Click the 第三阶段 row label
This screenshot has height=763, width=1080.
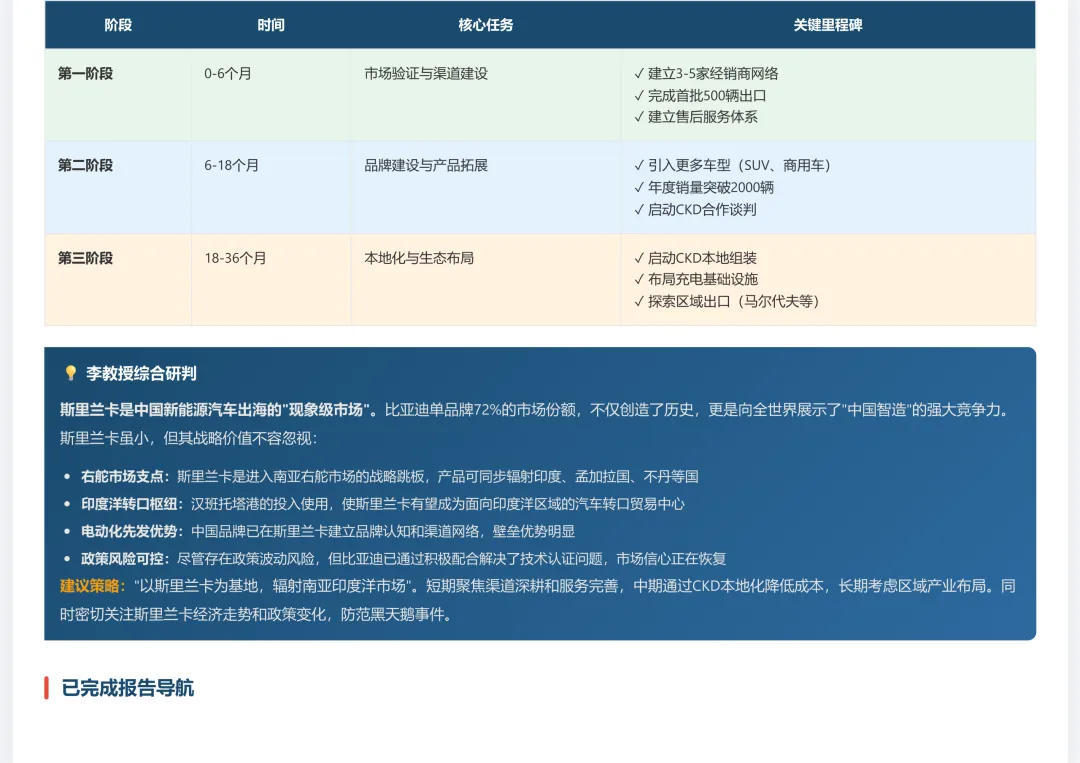click(x=85, y=258)
